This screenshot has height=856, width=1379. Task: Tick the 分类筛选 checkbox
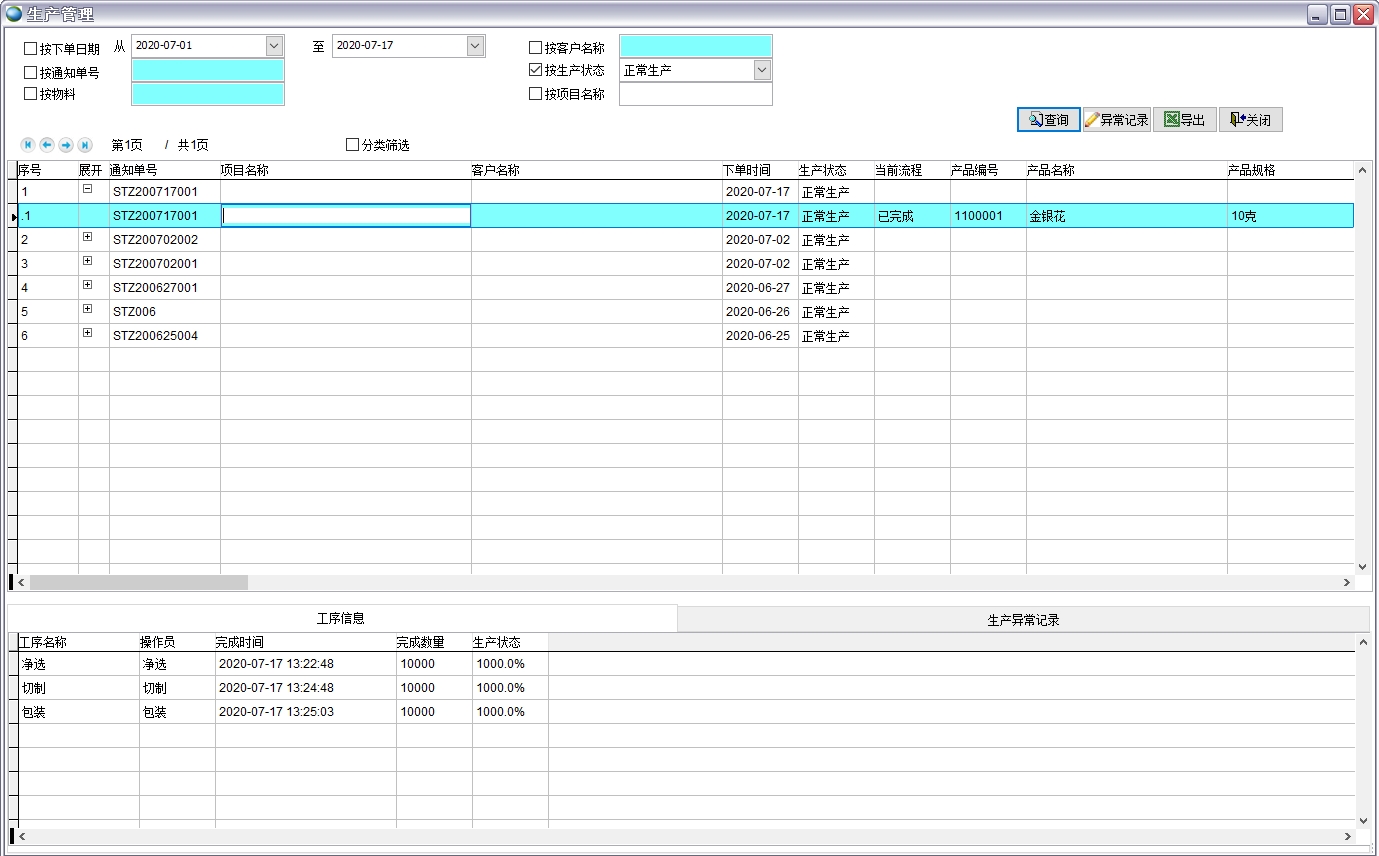pos(352,145)
